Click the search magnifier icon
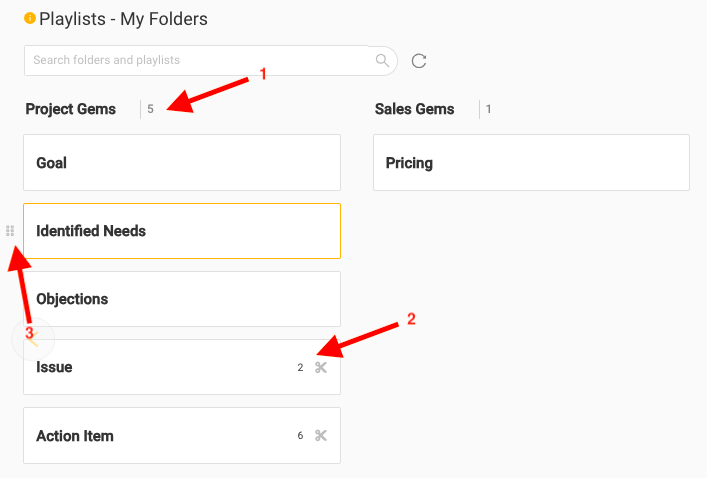707x478 pixels. [382, 60]
